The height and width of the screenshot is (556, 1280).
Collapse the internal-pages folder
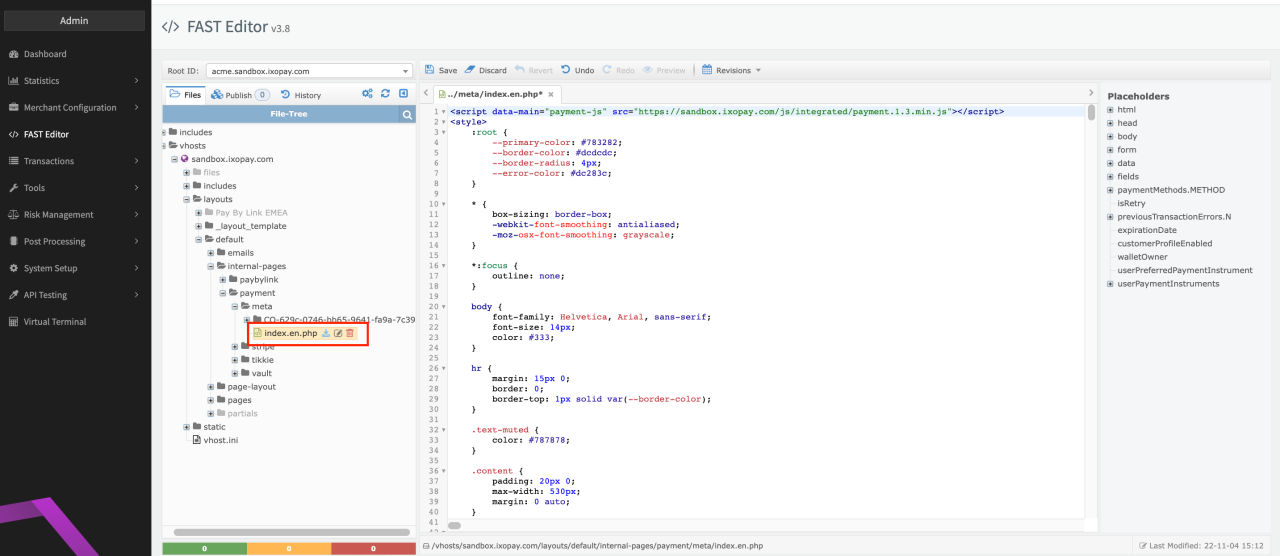(210, 266)
